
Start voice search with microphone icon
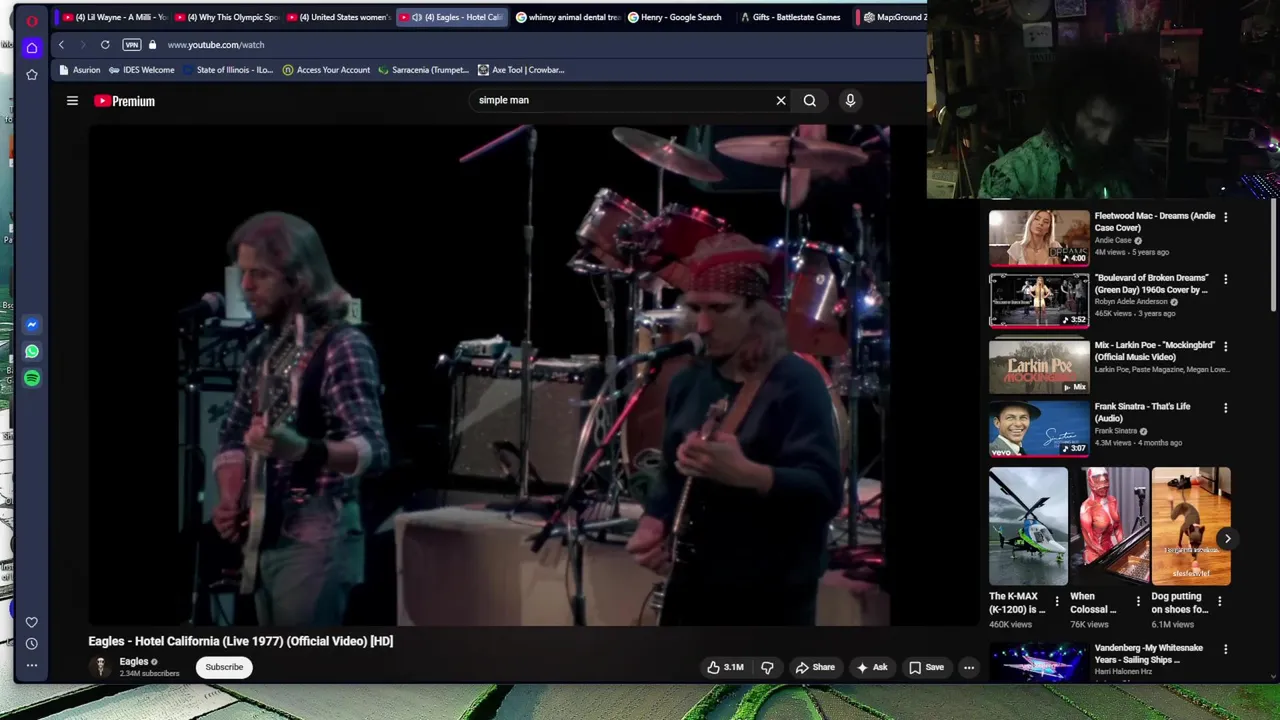(850, 100)
